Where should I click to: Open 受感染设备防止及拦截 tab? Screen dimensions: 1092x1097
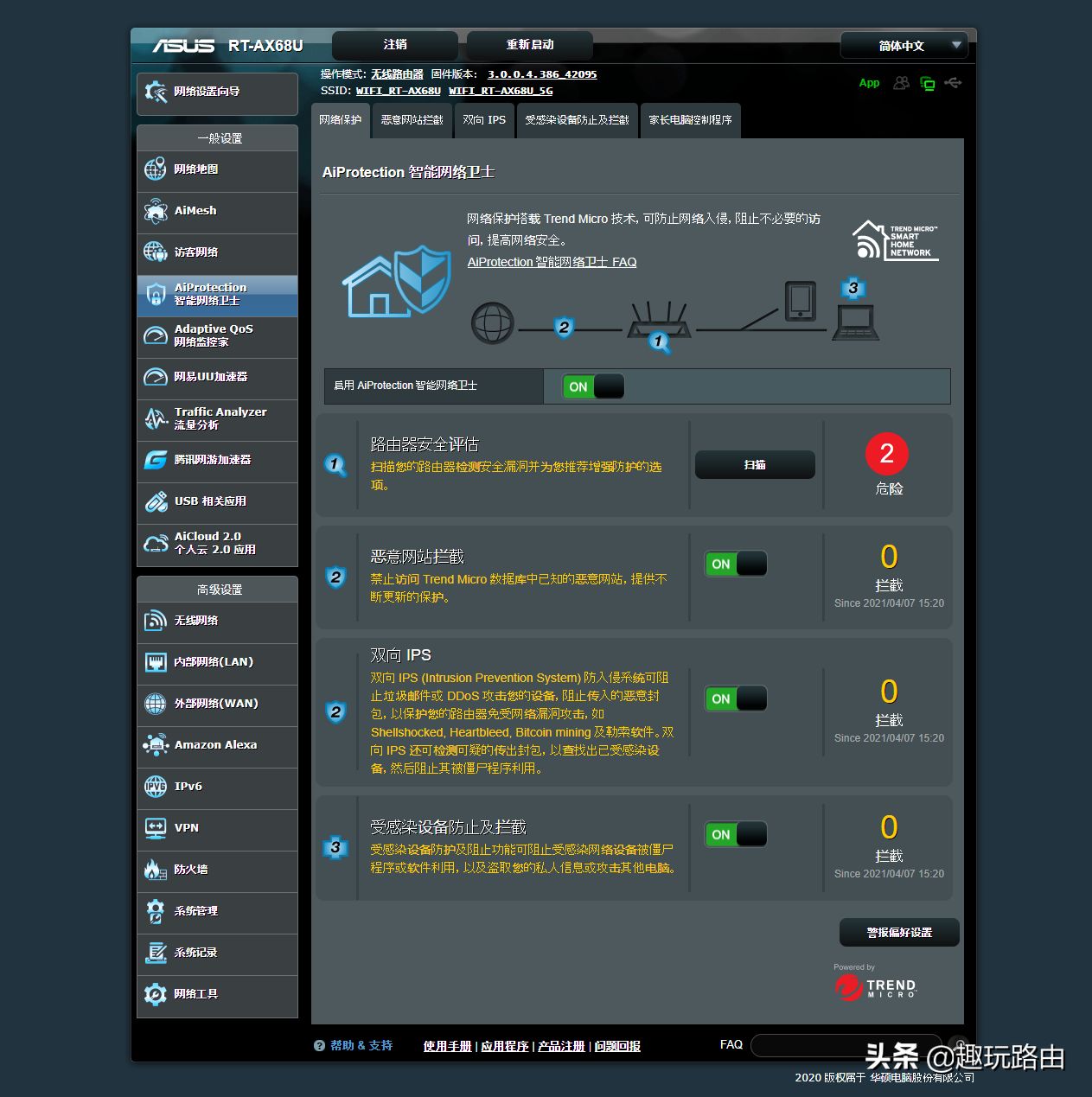coord(578,120)
